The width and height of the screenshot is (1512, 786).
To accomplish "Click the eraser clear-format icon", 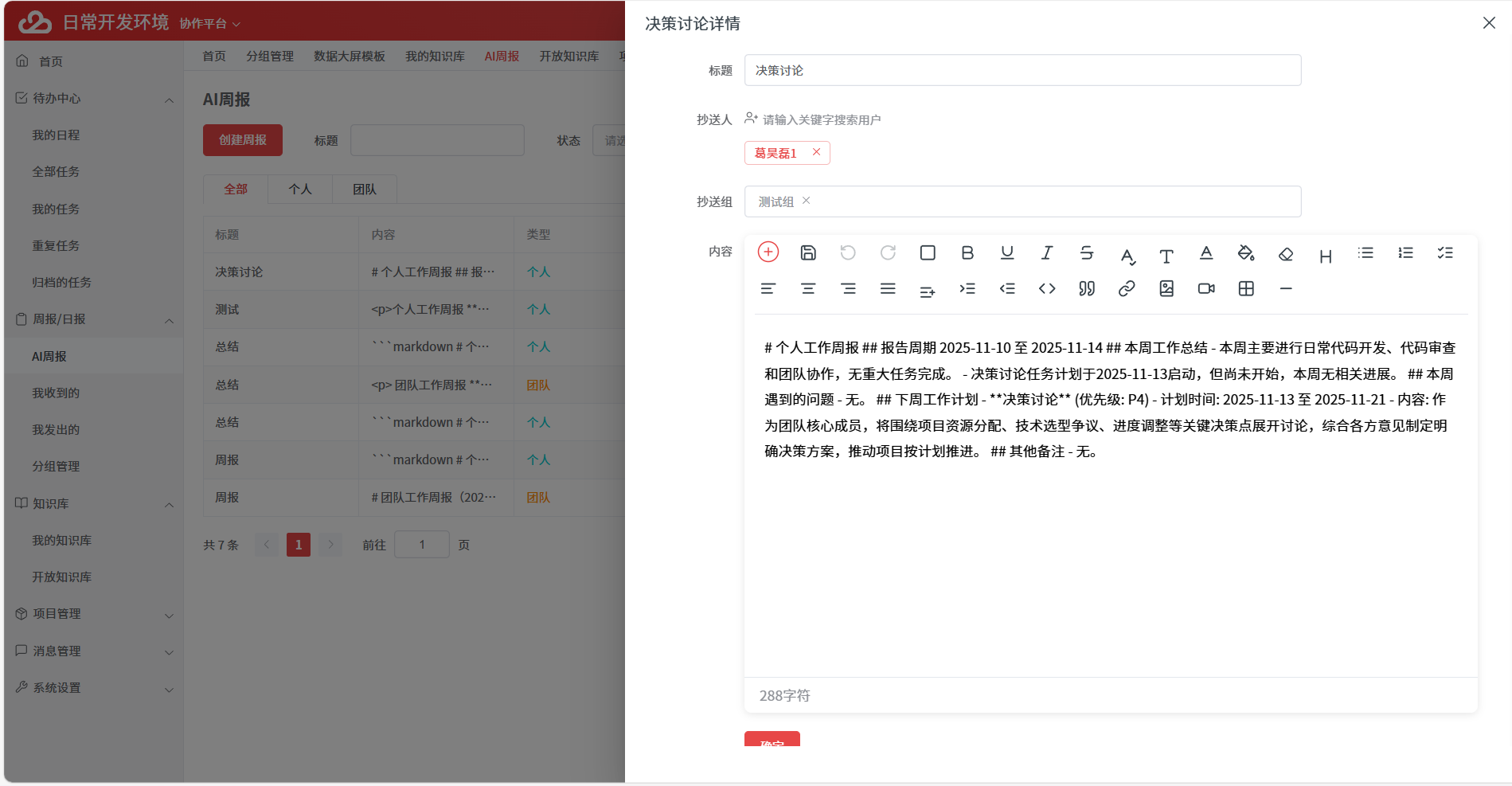I will point(1286,254).
